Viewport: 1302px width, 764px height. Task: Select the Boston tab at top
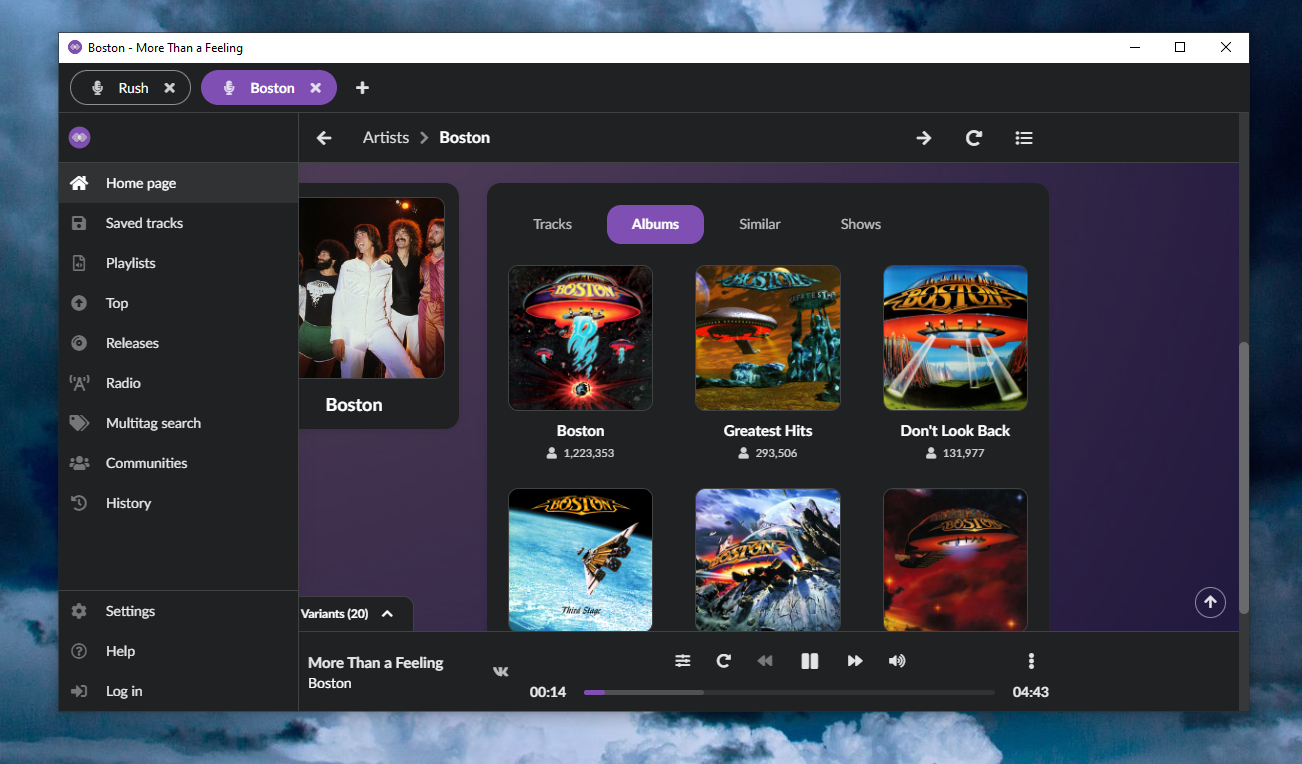[269, 88]
